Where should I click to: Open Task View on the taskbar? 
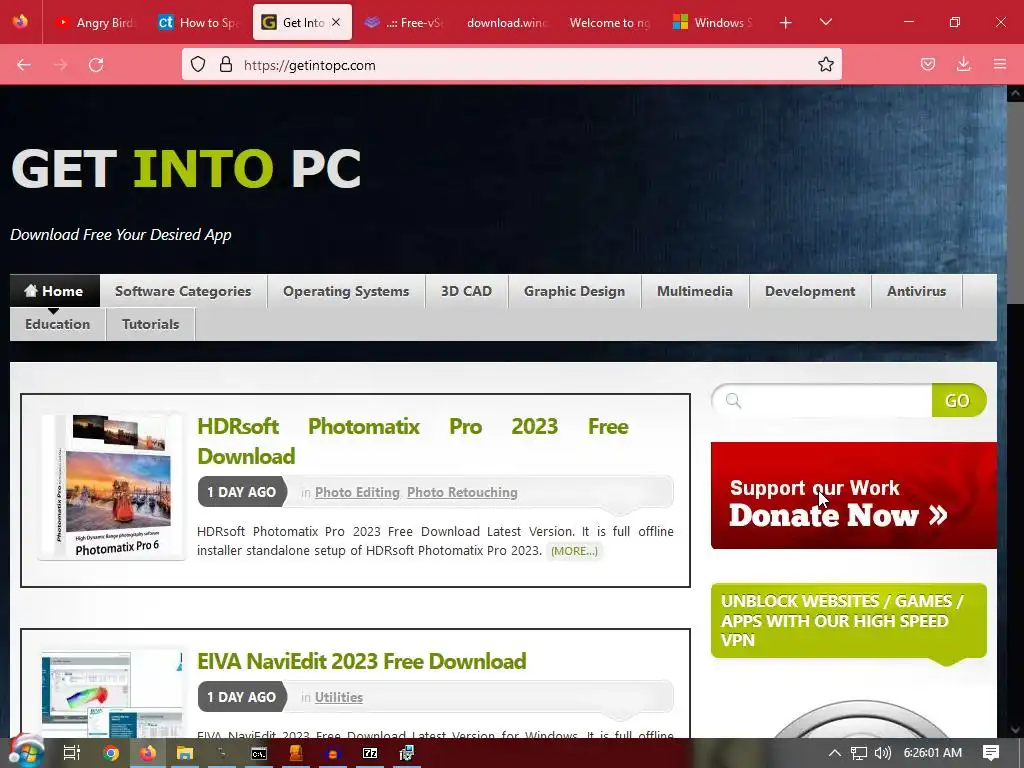(71, 753)
